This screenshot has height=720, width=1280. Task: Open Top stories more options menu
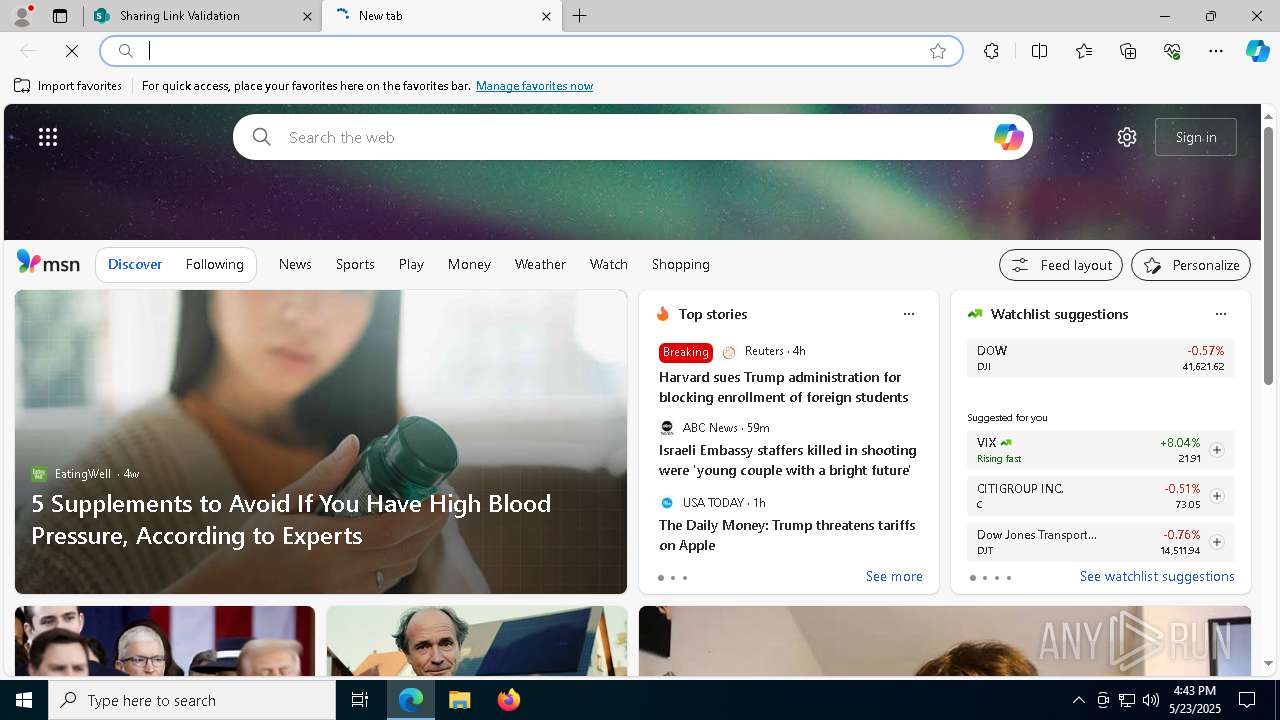909,314
